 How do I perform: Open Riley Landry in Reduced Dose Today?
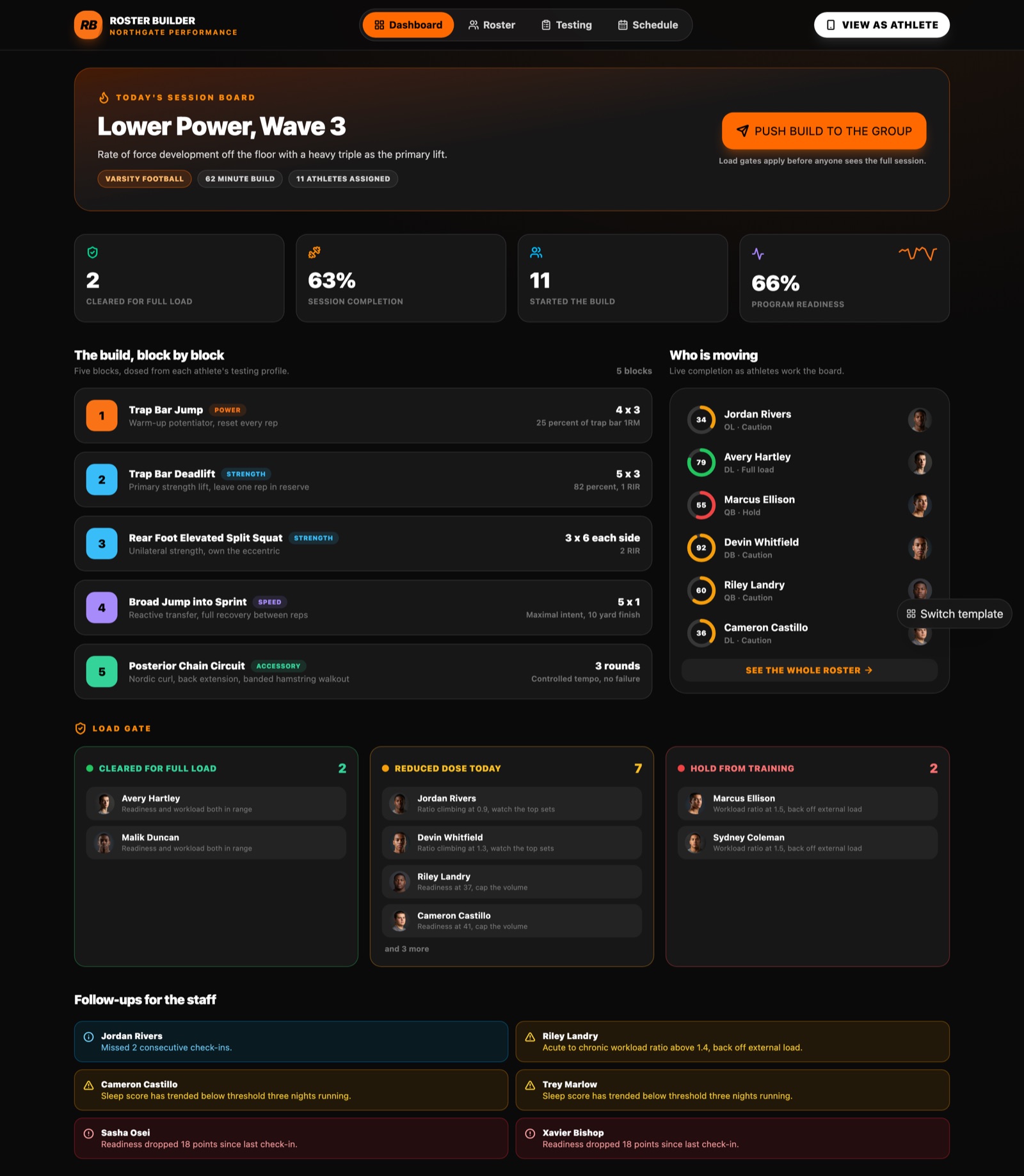pos(512,882)
